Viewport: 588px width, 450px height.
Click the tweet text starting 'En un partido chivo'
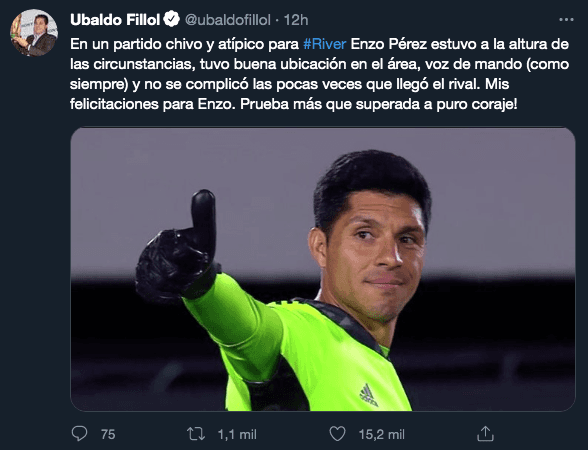pos(320,74)
